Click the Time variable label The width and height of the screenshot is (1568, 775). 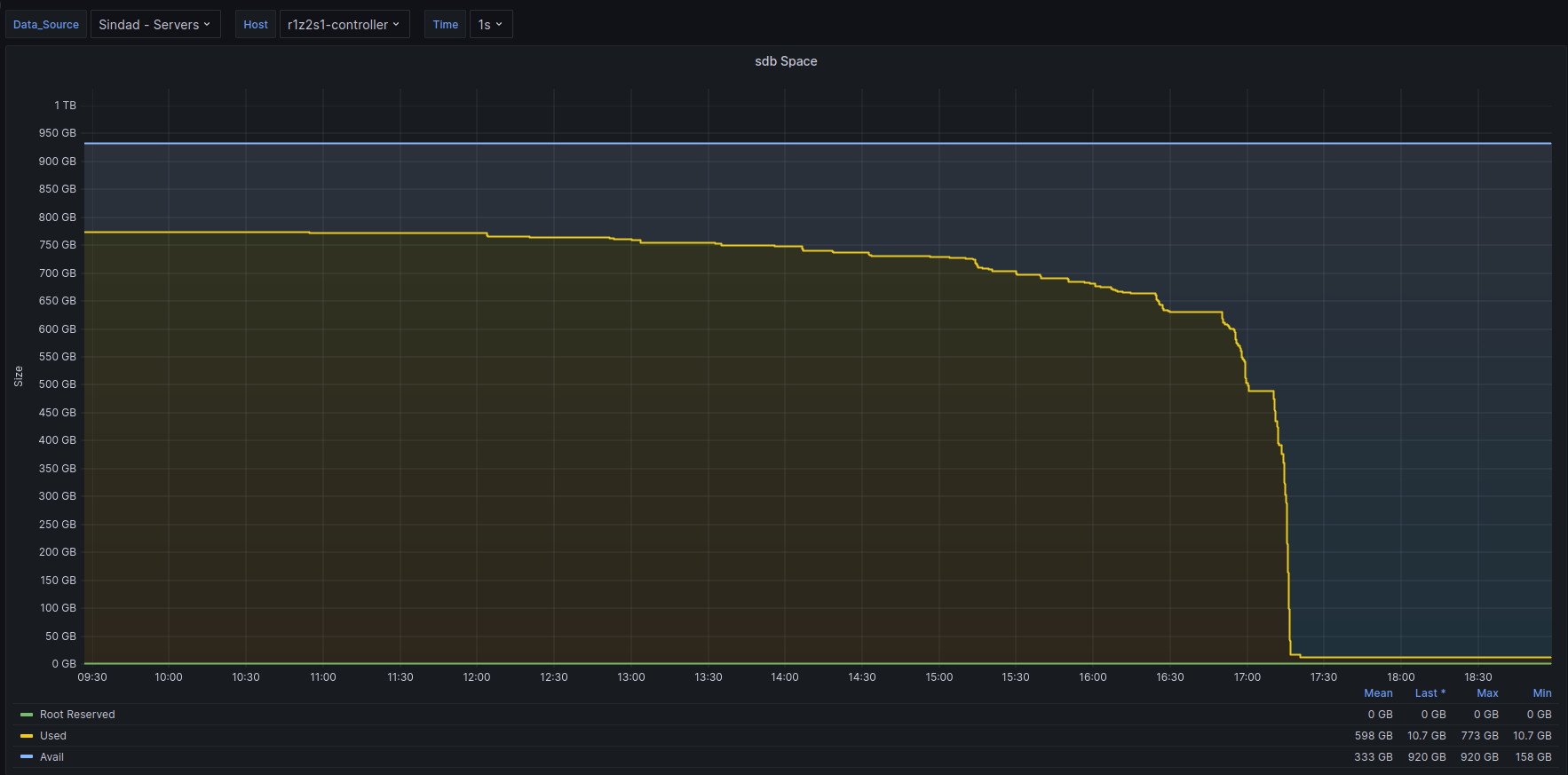pyautogui.click(x=445, y=25)
